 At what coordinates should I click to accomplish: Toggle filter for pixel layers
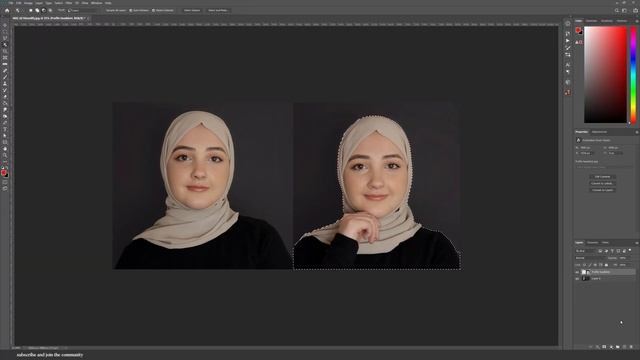pyautogui.click(x=600, y=251)
